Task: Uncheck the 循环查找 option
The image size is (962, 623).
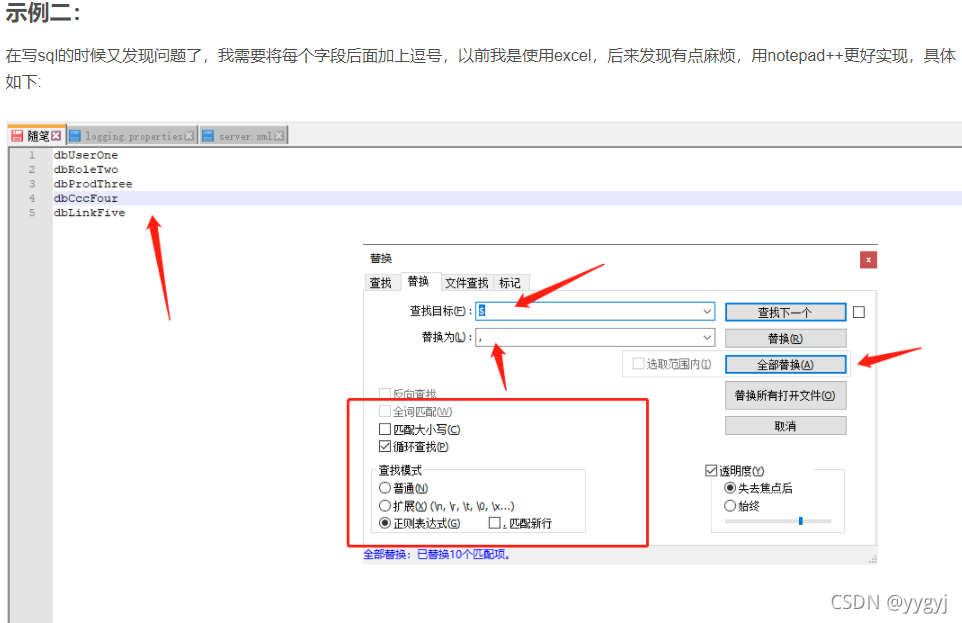Action: coord(385,447)
